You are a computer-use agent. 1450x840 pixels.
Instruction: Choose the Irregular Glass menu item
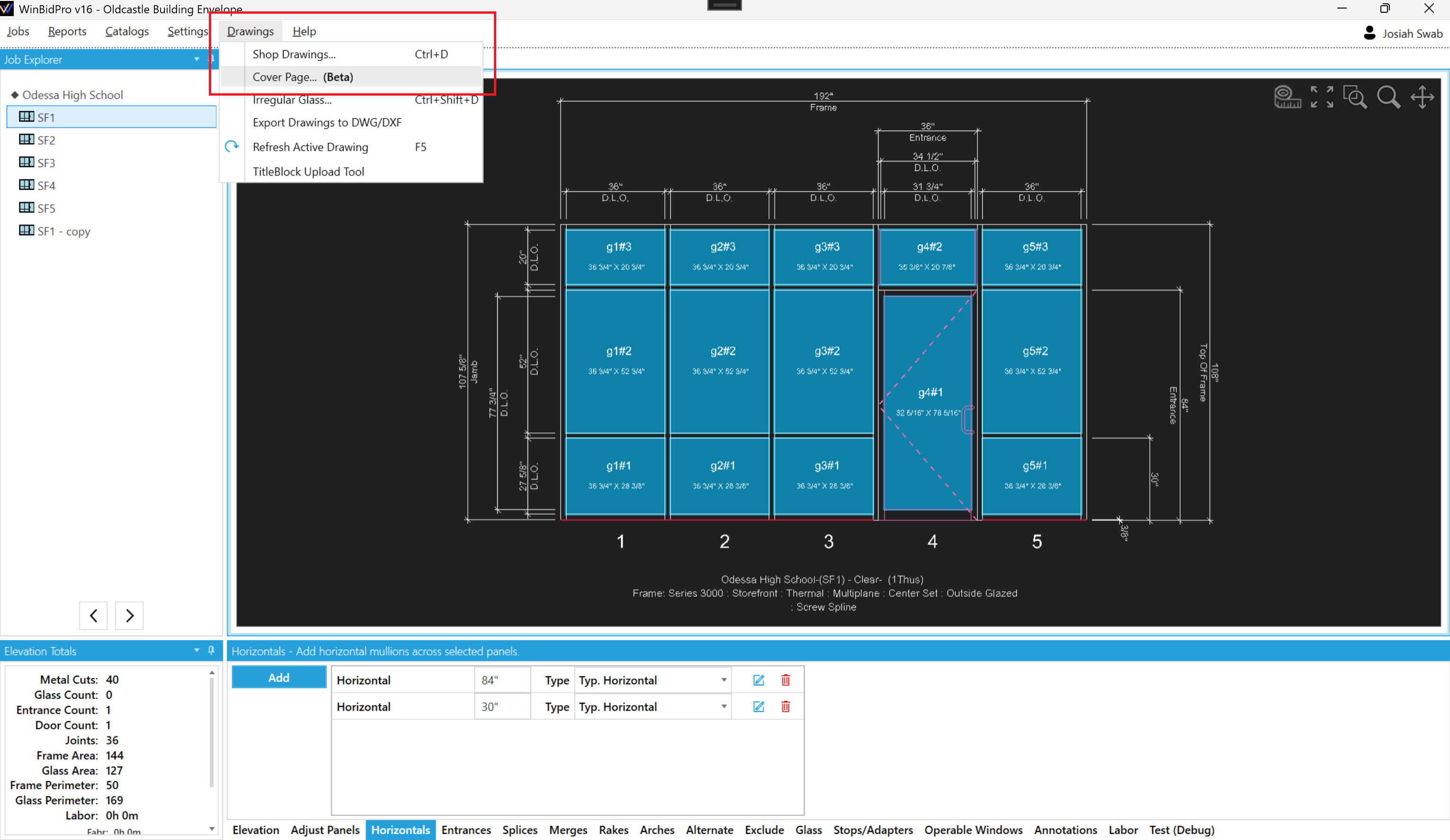coord(351,99)
